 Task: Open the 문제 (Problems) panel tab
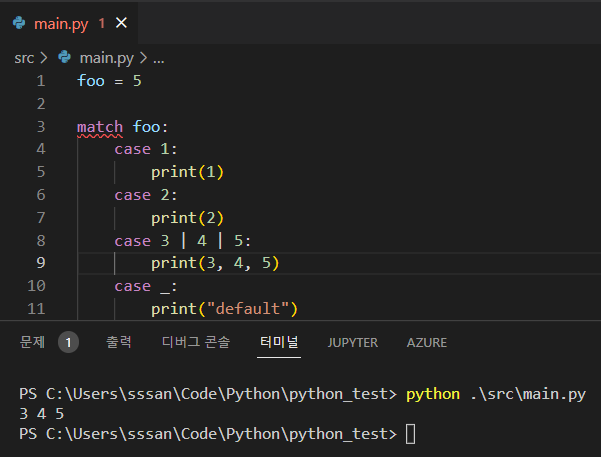click(33, 342)
